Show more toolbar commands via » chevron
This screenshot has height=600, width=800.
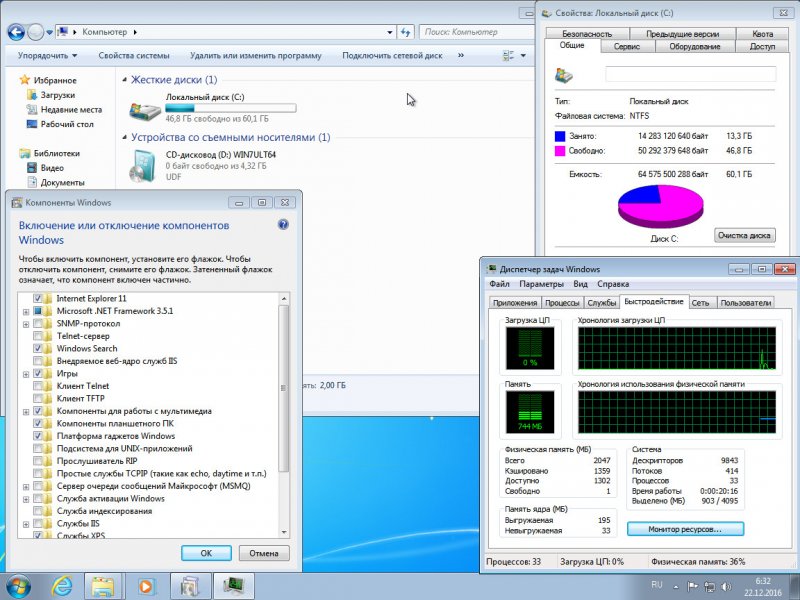[x=461, y=55]
